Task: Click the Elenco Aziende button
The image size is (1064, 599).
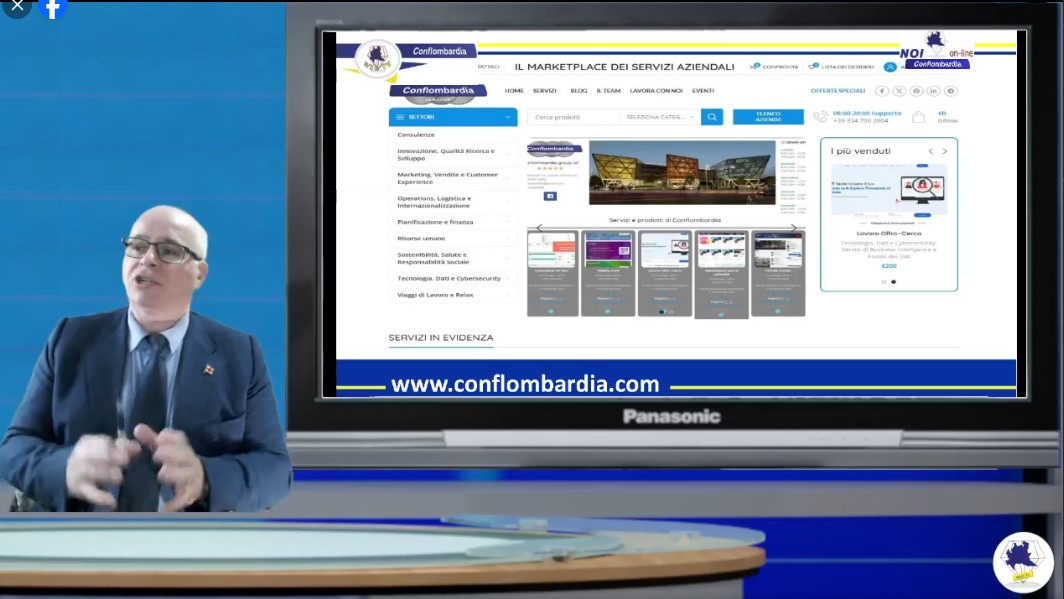Action: pos(768,117)
